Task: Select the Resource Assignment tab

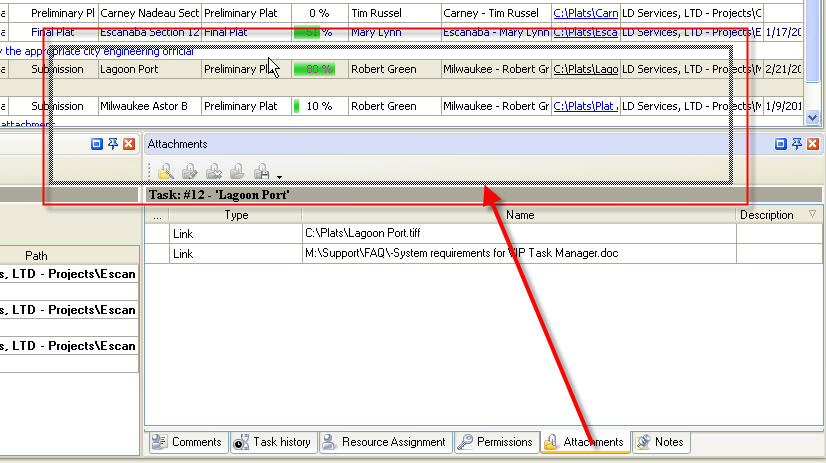Action: 384,442
